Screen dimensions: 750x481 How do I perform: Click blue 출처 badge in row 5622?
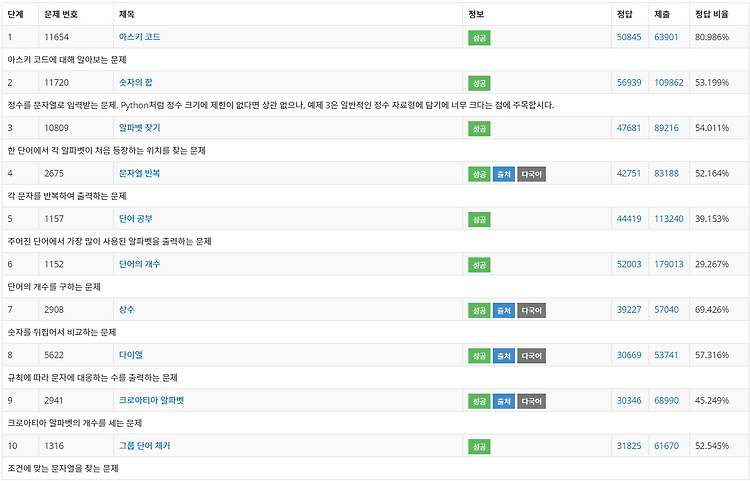(504, 356)
